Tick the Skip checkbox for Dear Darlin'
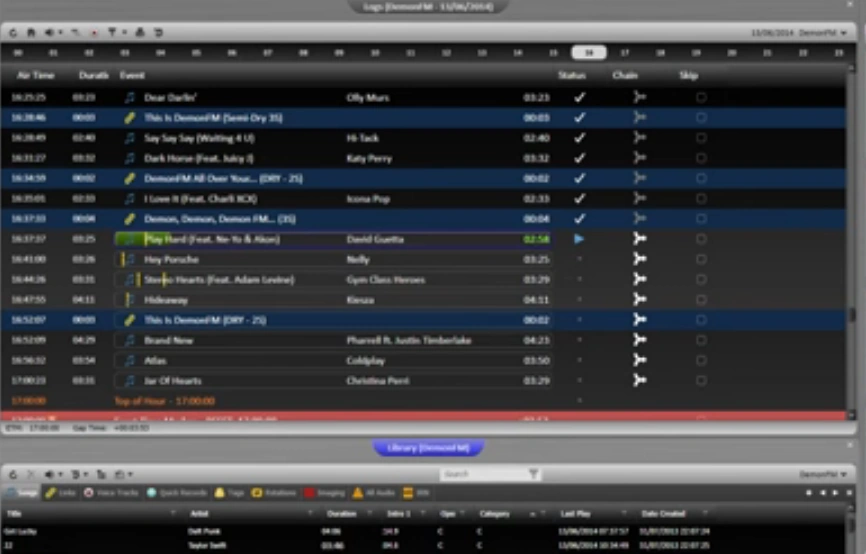Image resolution: width=866 pixels, height=554 pixels. 701,98
